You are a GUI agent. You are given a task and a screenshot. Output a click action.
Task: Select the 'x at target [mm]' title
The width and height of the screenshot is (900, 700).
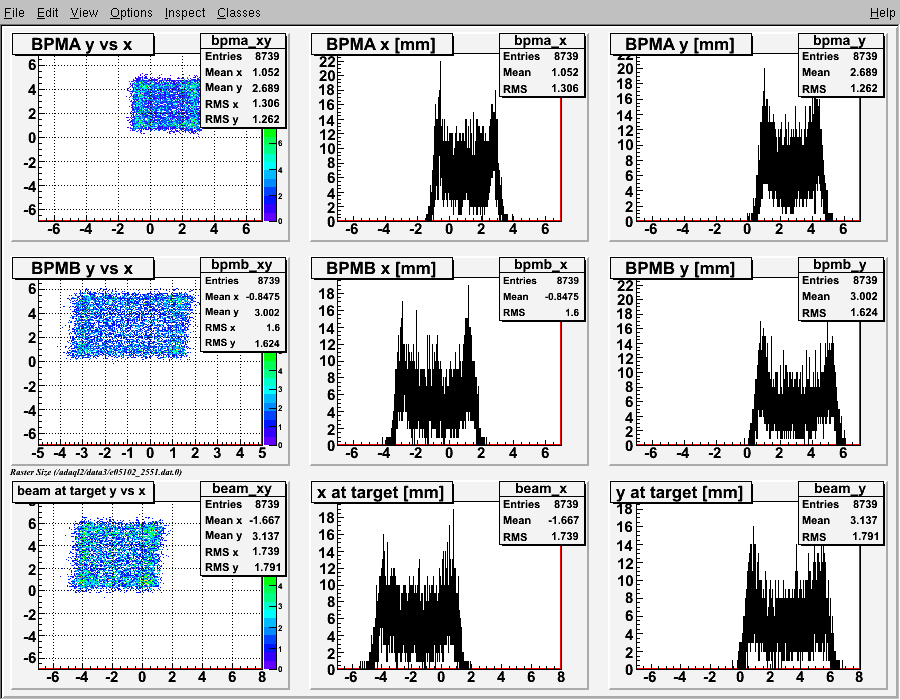click(x=382, y=492)
